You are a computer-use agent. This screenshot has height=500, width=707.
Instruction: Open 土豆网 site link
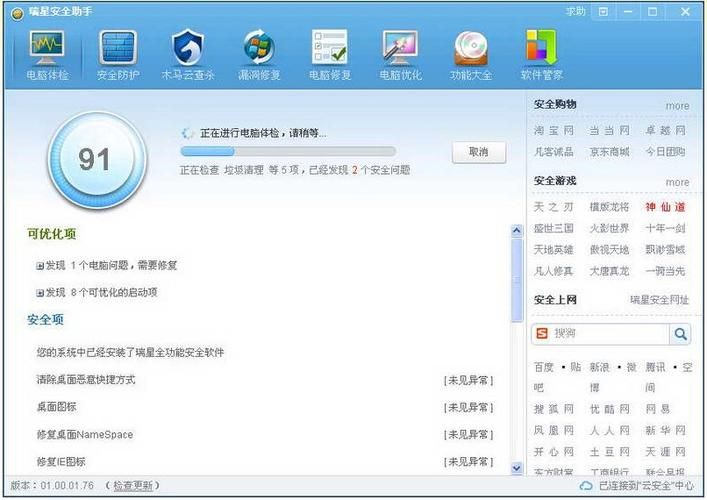(x=609, y=452)
